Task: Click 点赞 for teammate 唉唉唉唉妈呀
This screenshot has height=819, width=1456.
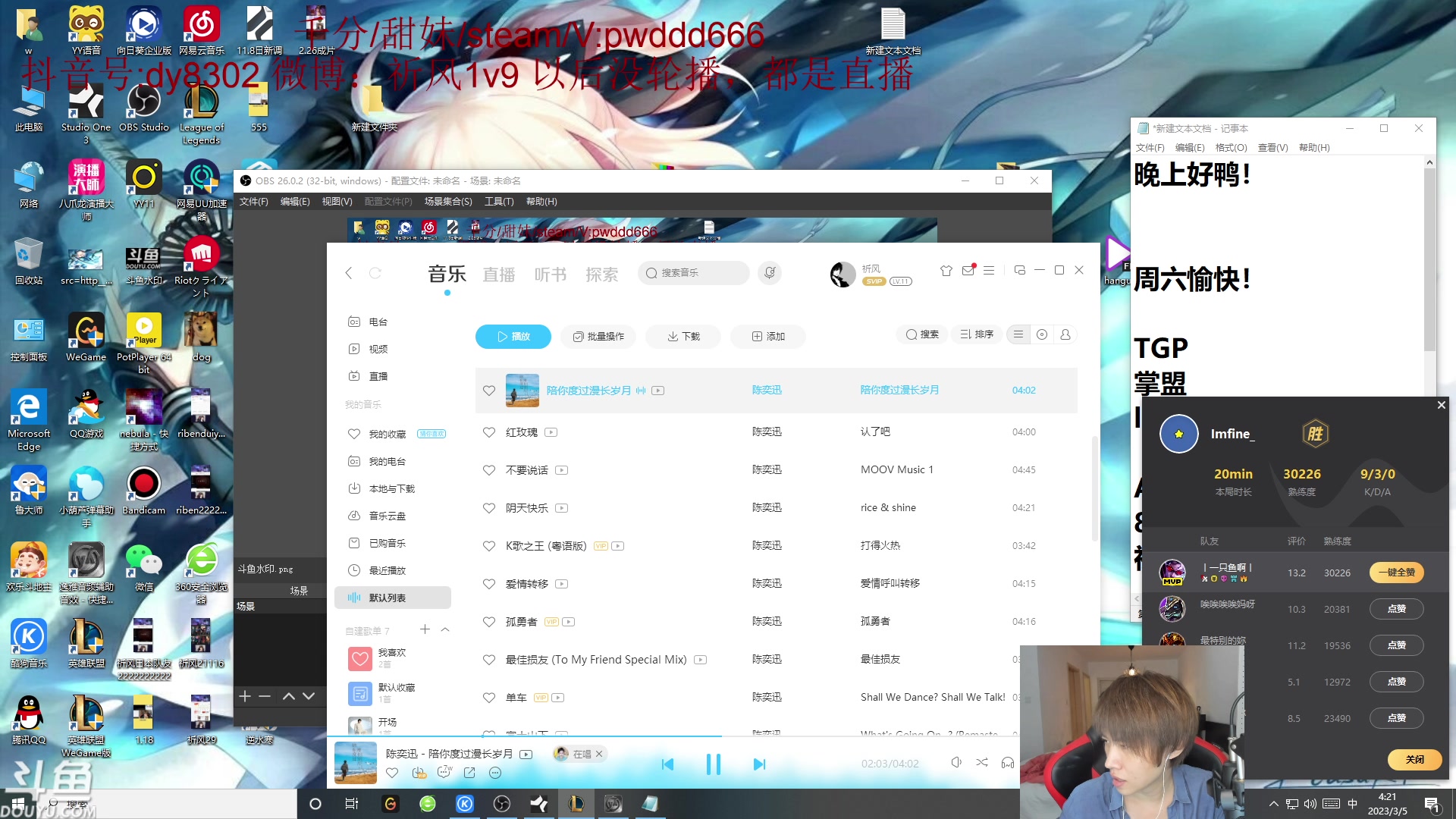Action: 1397,609
